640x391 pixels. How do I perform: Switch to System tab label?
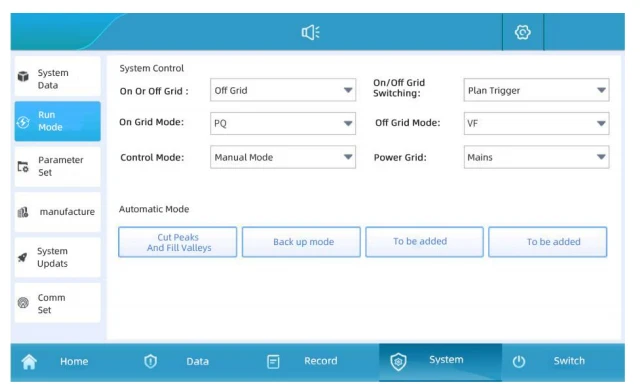click(446, 360)
